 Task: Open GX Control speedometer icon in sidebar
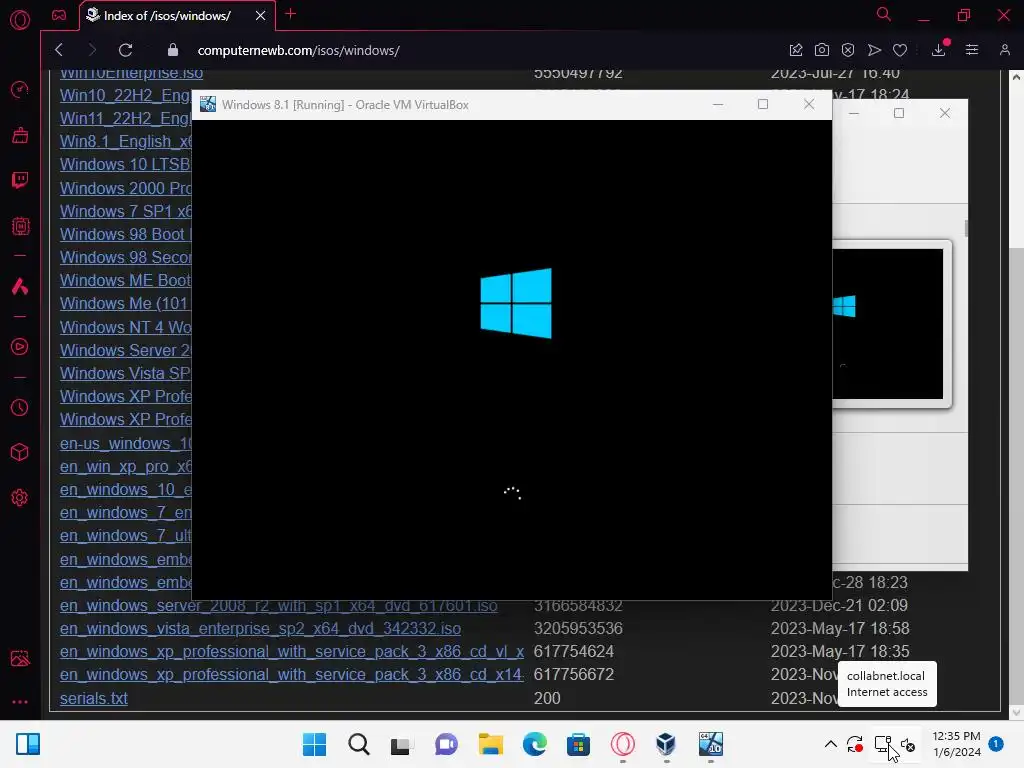click(20, 89)
